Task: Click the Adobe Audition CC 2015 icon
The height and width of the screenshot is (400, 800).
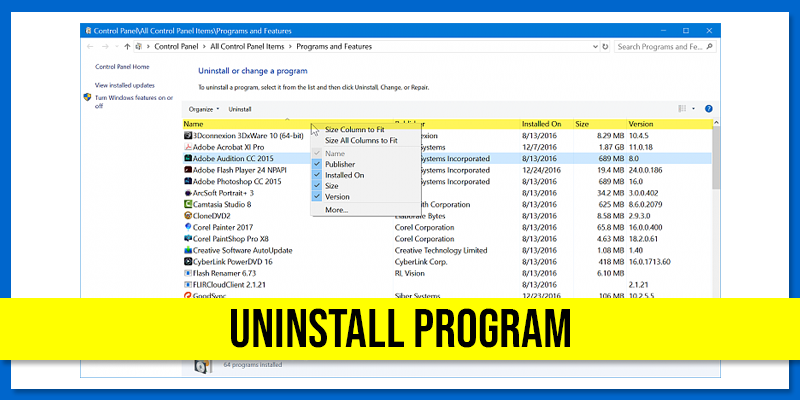Action: pos(188,159)
